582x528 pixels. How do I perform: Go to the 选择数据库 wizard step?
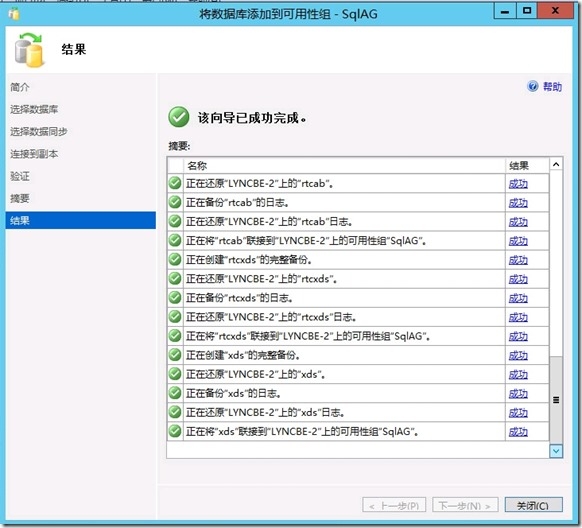(34, 109)
